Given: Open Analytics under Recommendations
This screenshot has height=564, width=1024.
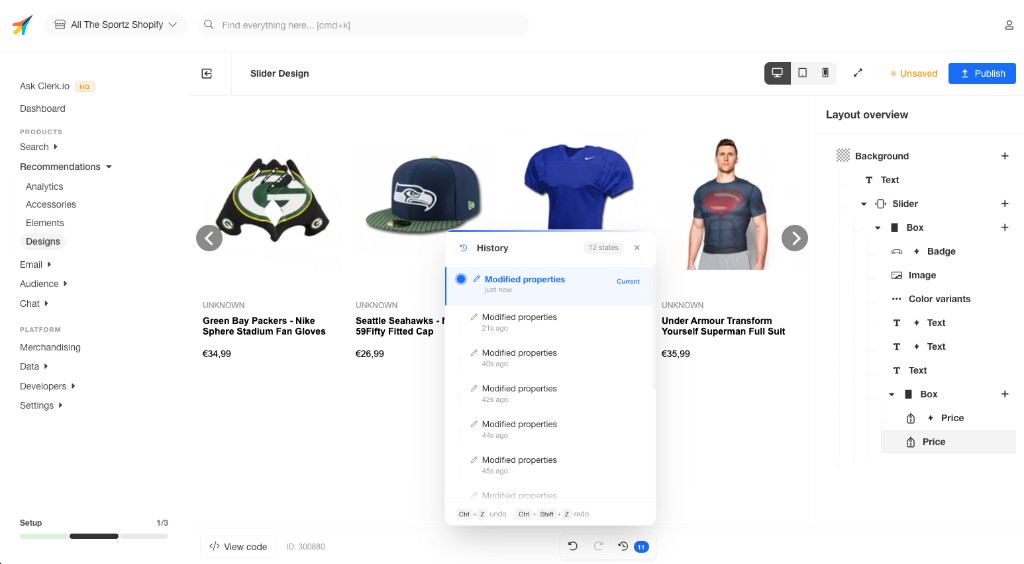Looking at the screenshot, I should (x=44, y=187).
